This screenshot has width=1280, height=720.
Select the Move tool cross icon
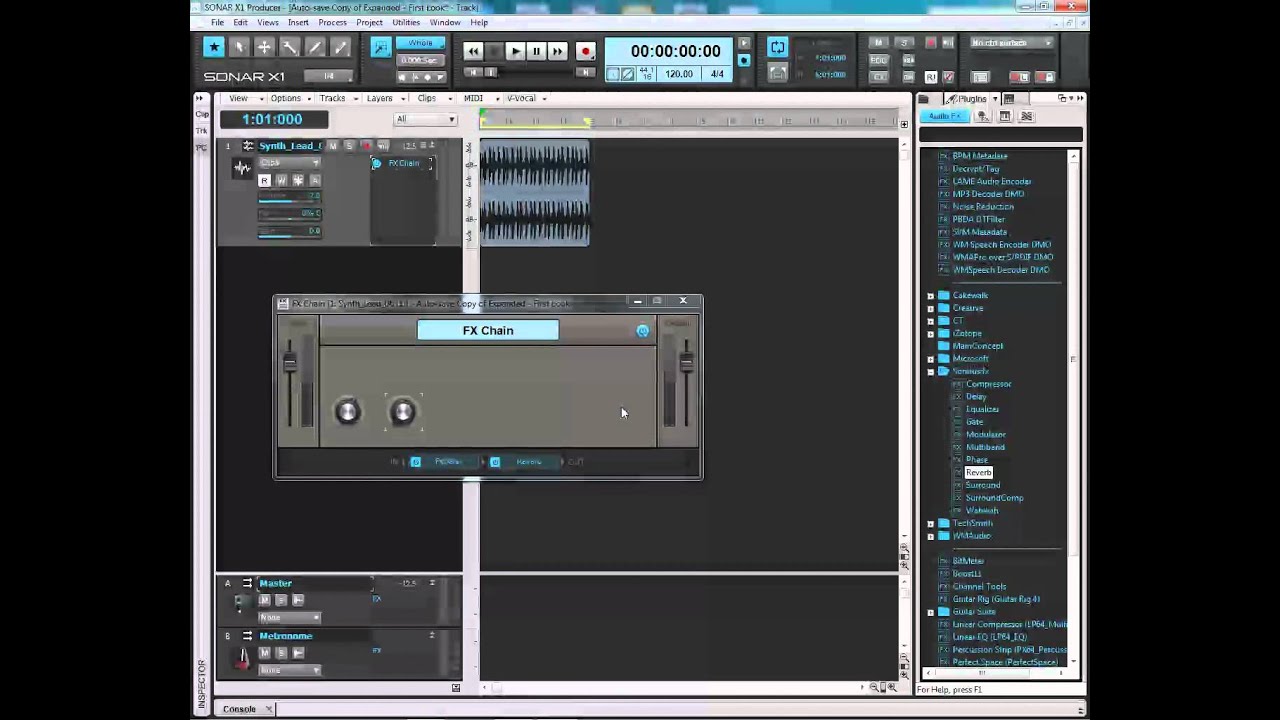[264, 47]
